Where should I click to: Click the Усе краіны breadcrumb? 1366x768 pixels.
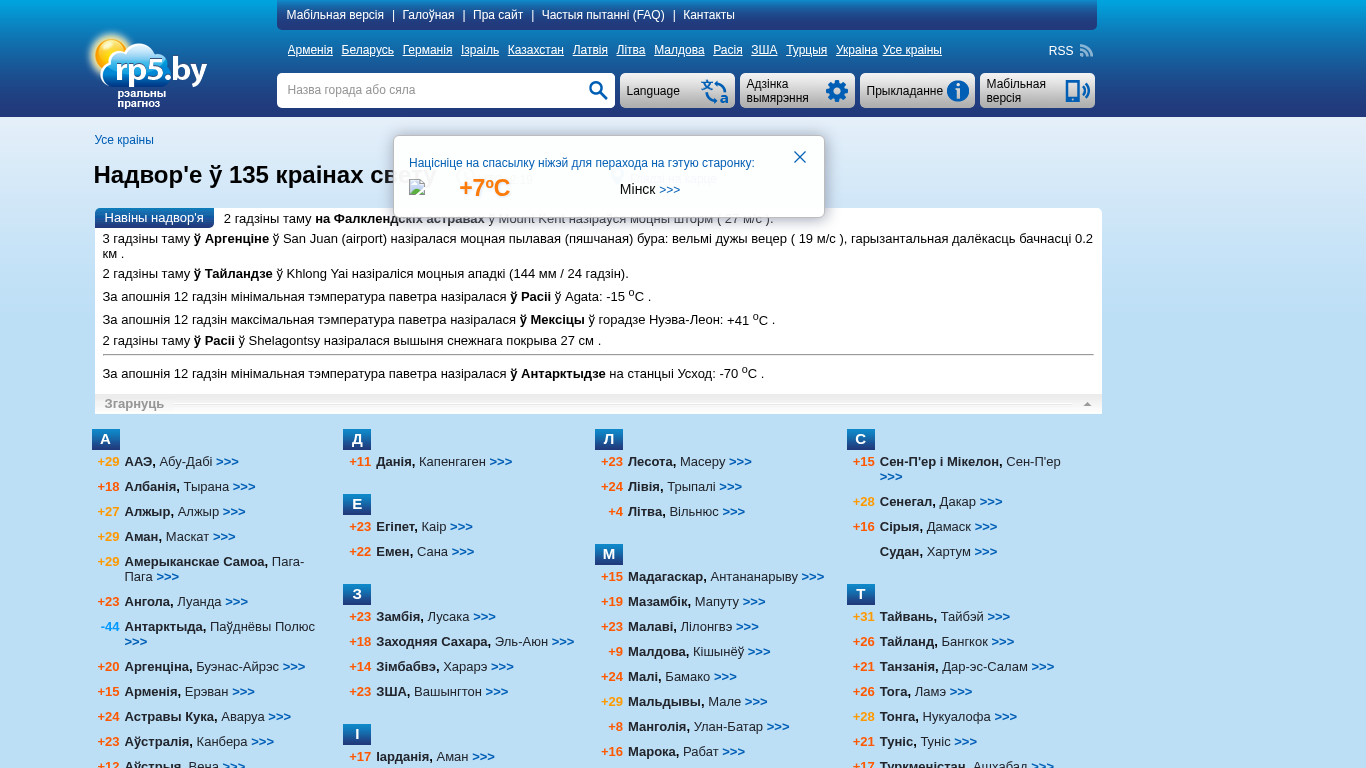coord(124,140)
